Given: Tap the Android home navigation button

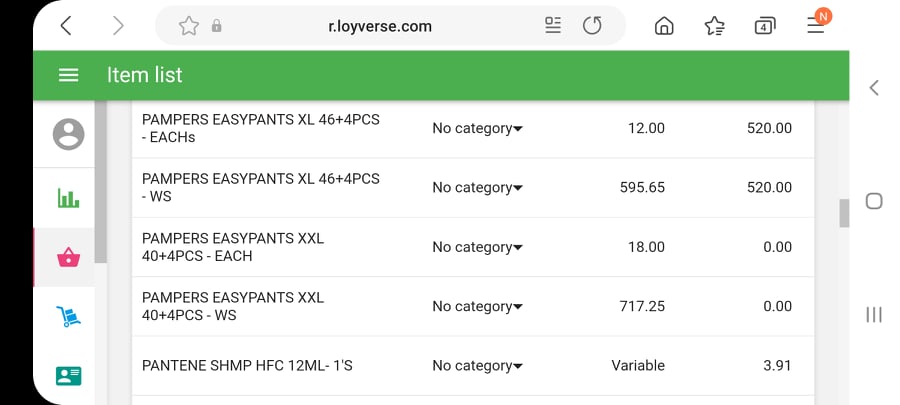Looking at the screenshot, I should point(874,201).
